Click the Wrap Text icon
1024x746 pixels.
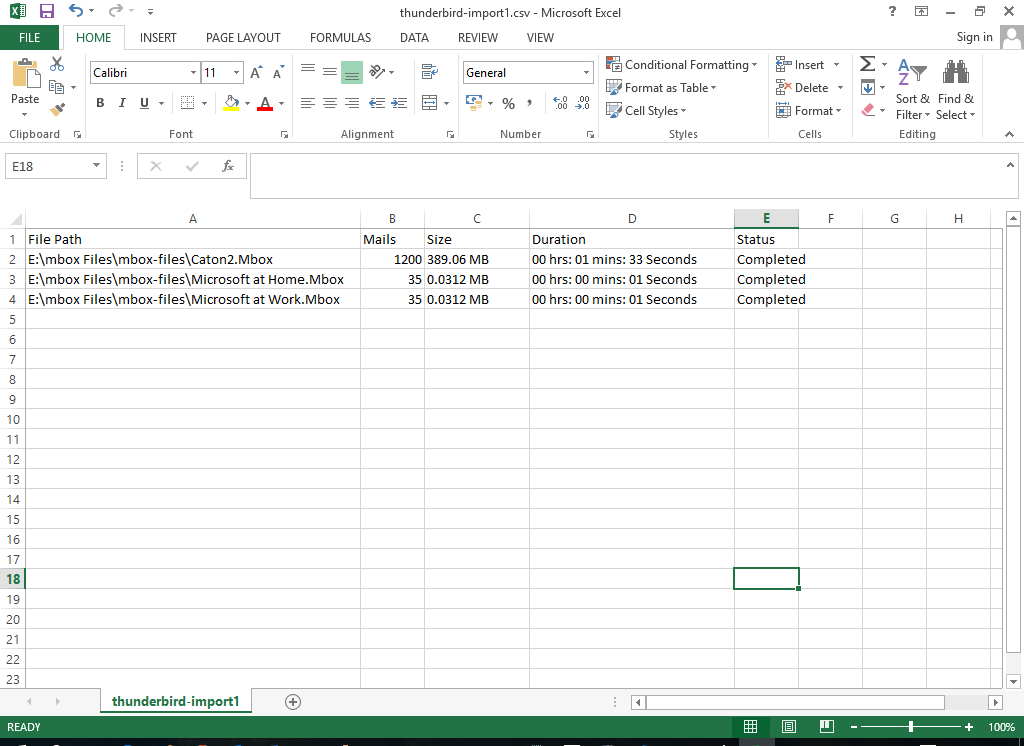430,71
